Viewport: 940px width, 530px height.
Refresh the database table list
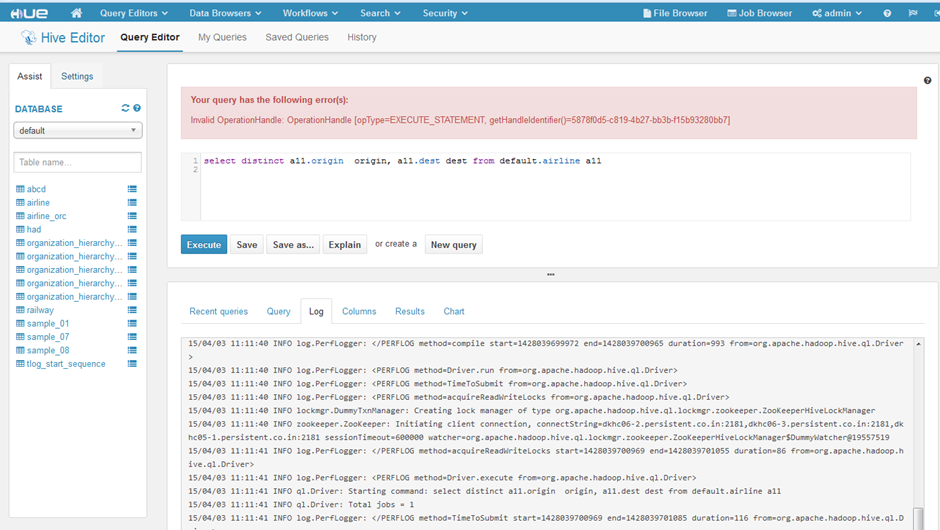pyautogui.click(x=125, y=108)
